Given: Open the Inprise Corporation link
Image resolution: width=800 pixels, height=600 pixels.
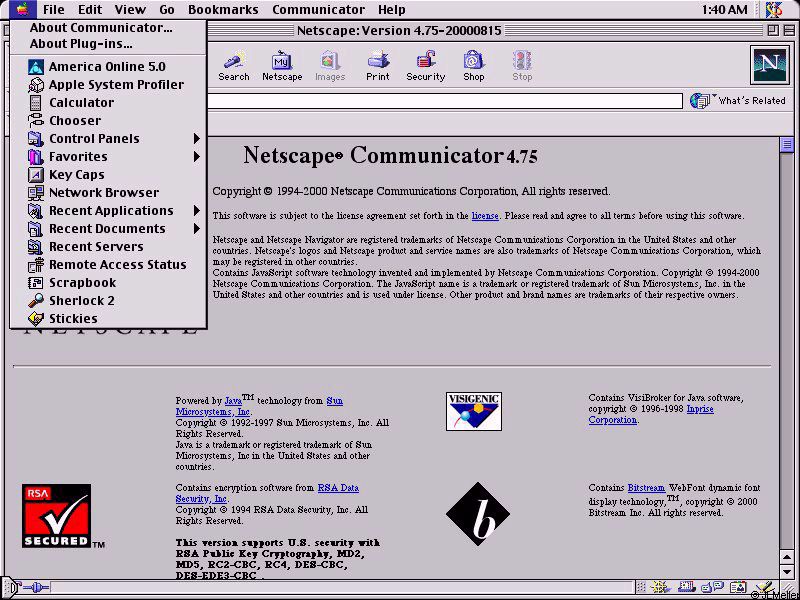Looking at the screenshot, I should [651, 414].
